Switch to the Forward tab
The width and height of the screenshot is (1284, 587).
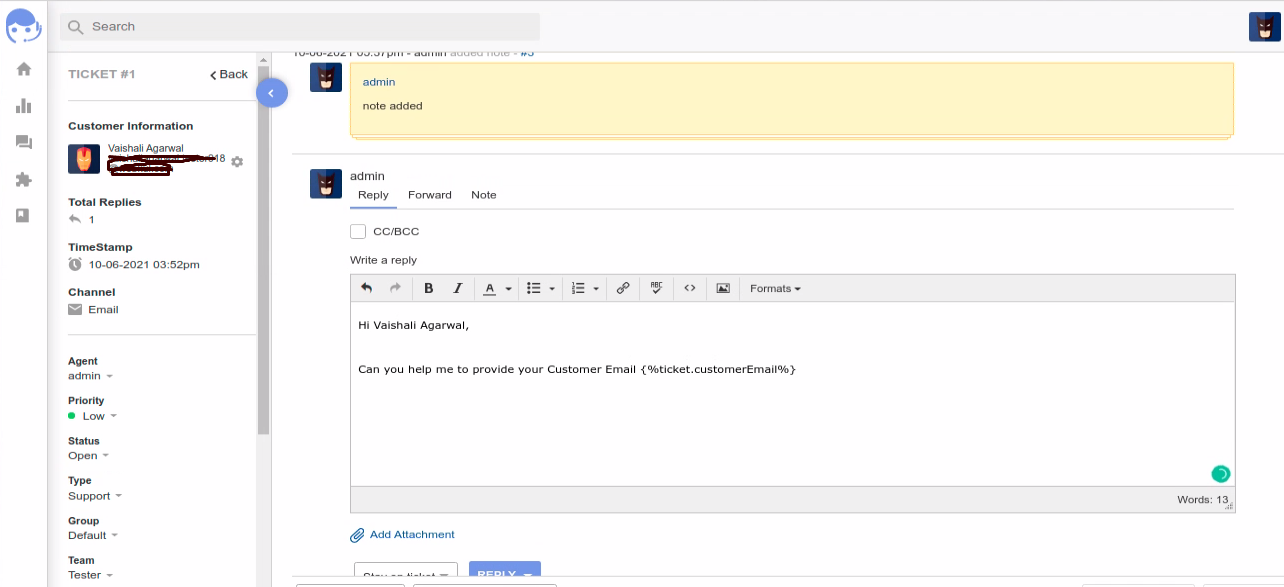[430, 195]
